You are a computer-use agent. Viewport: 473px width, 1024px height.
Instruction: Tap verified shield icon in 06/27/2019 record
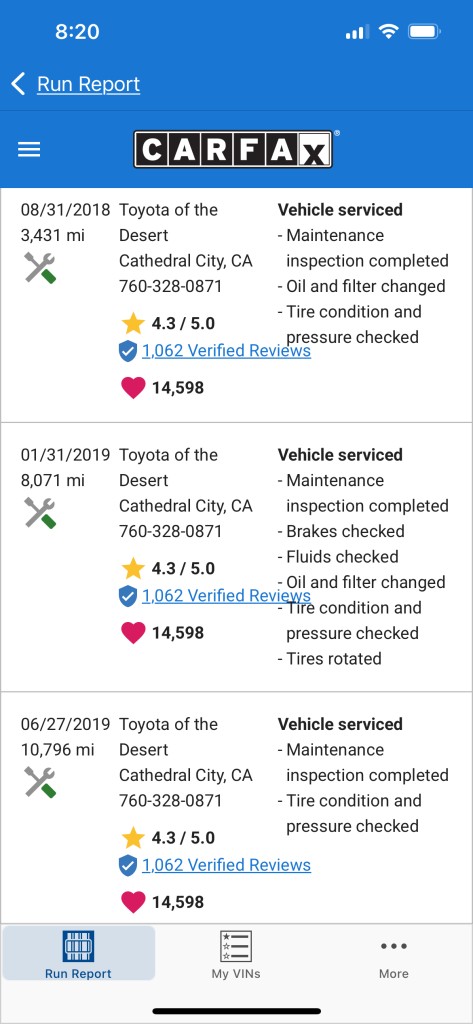point(128,866)
